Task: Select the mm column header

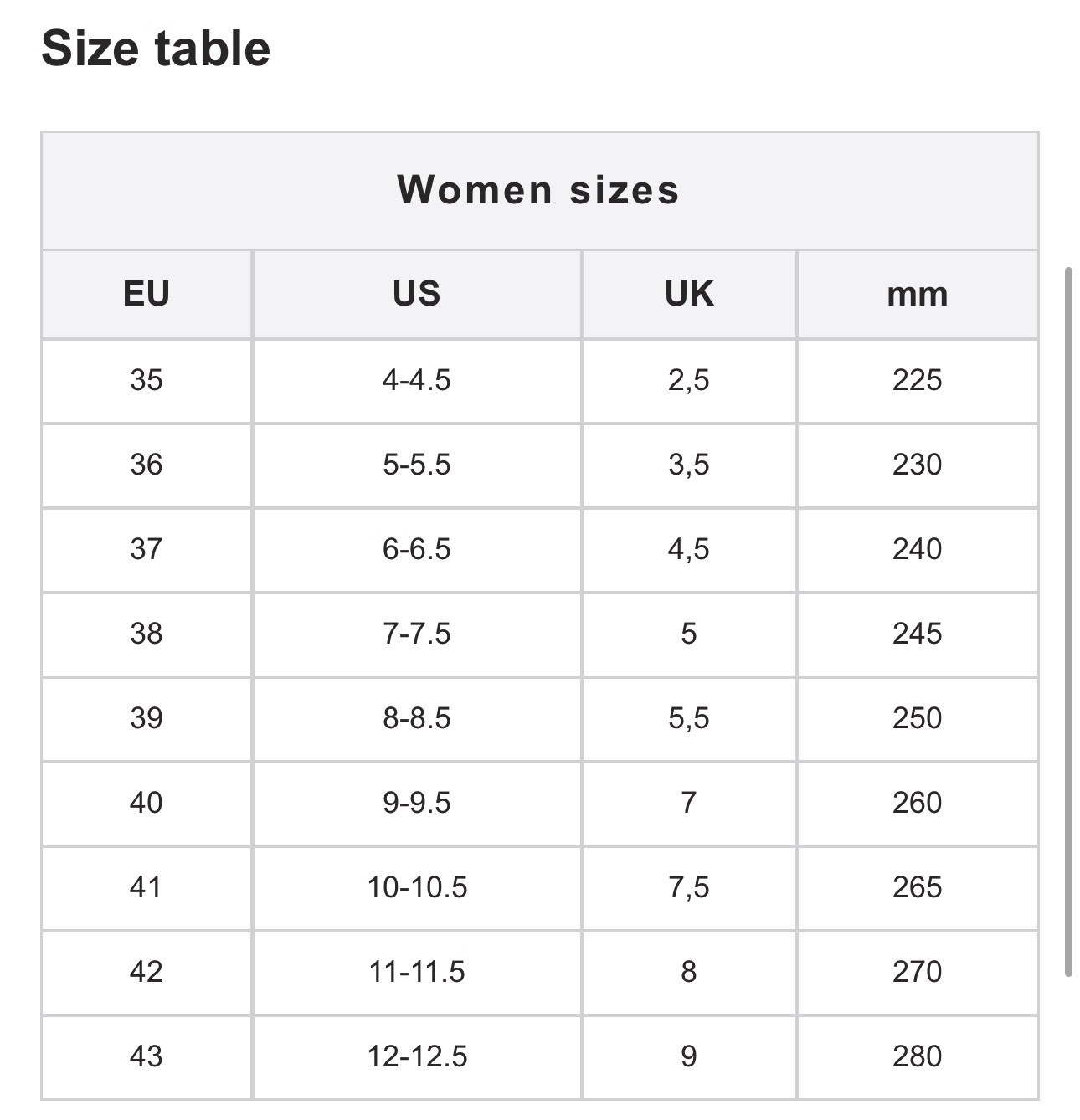Action: tap(918, 294)
